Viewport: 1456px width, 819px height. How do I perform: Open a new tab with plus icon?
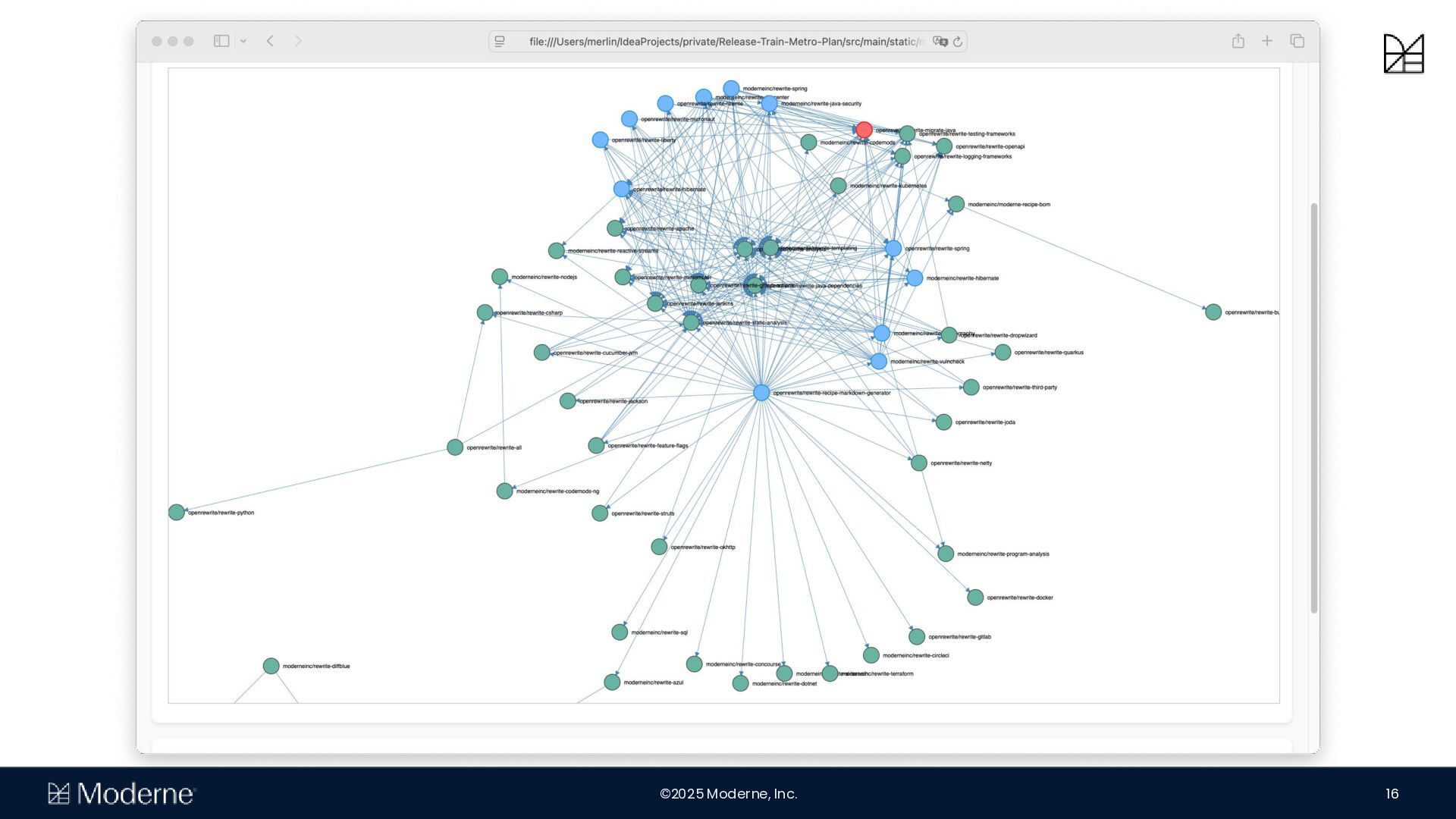[1267, 41]
